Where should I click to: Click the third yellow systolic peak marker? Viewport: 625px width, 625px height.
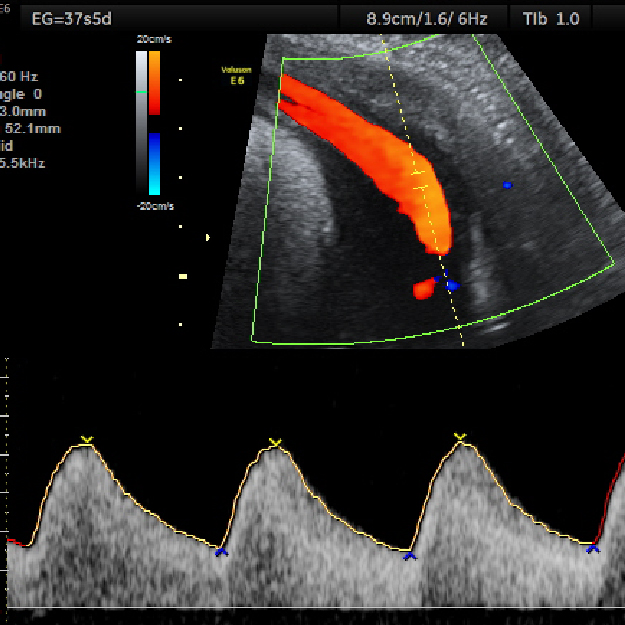pyautogui.click(x=460, y=437)
